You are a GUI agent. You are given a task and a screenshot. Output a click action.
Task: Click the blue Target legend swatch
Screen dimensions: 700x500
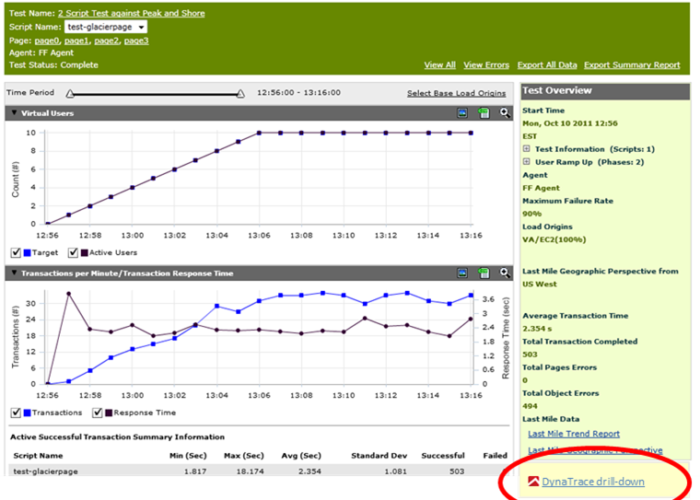click(27, 253)
